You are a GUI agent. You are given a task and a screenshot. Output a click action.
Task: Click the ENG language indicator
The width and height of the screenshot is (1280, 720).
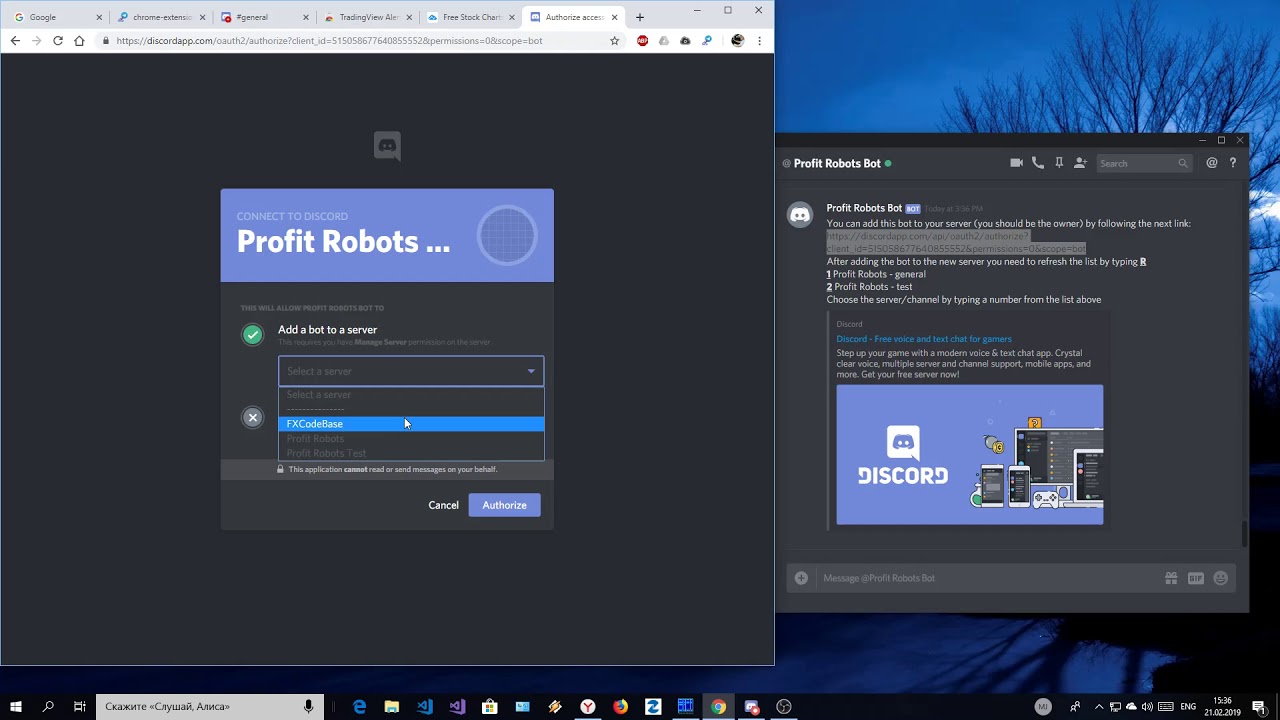coord(1188,706)
